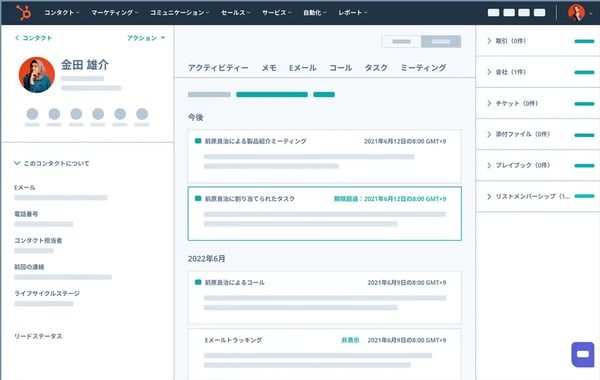Click the back arrow beside コンタクト
Screen dimensions: 600x380
pyautogui.click(x=17, y=38)
